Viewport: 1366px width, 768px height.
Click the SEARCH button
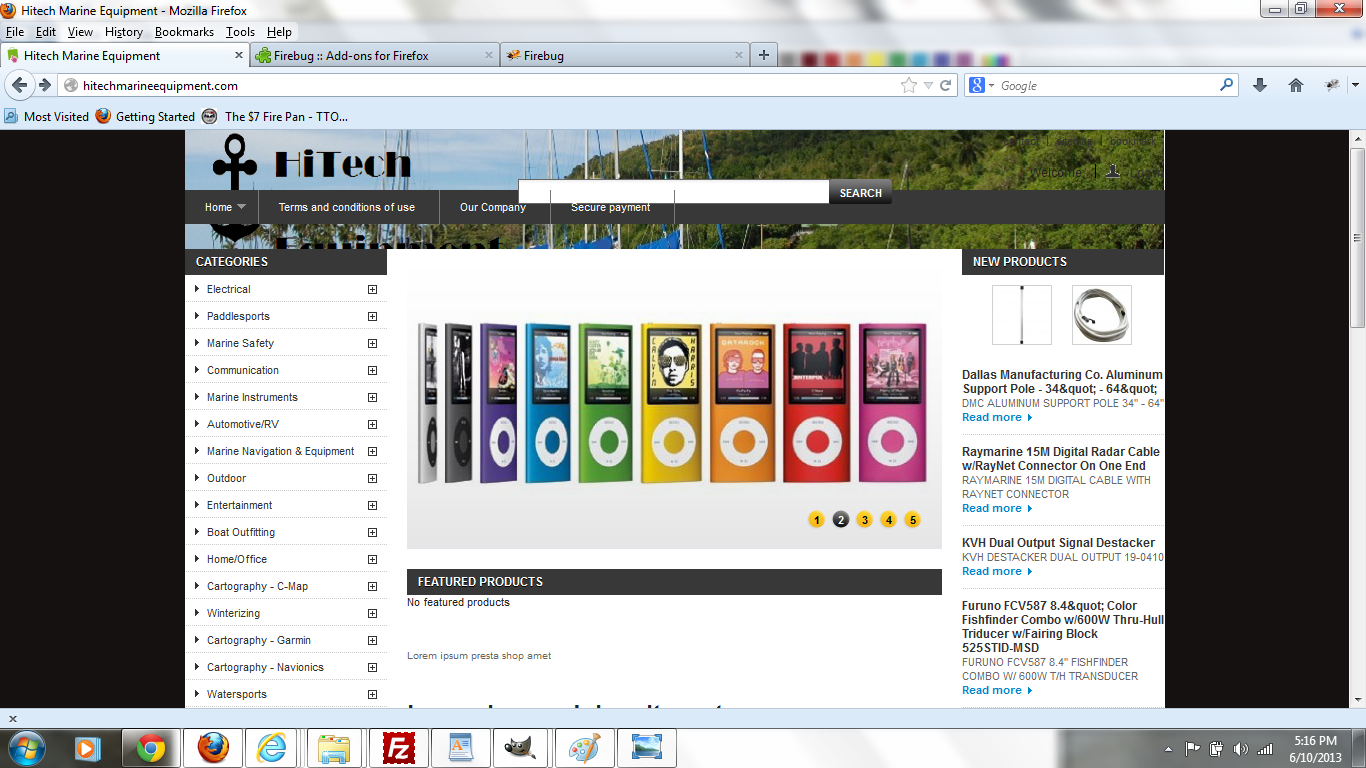pos(860,193)
